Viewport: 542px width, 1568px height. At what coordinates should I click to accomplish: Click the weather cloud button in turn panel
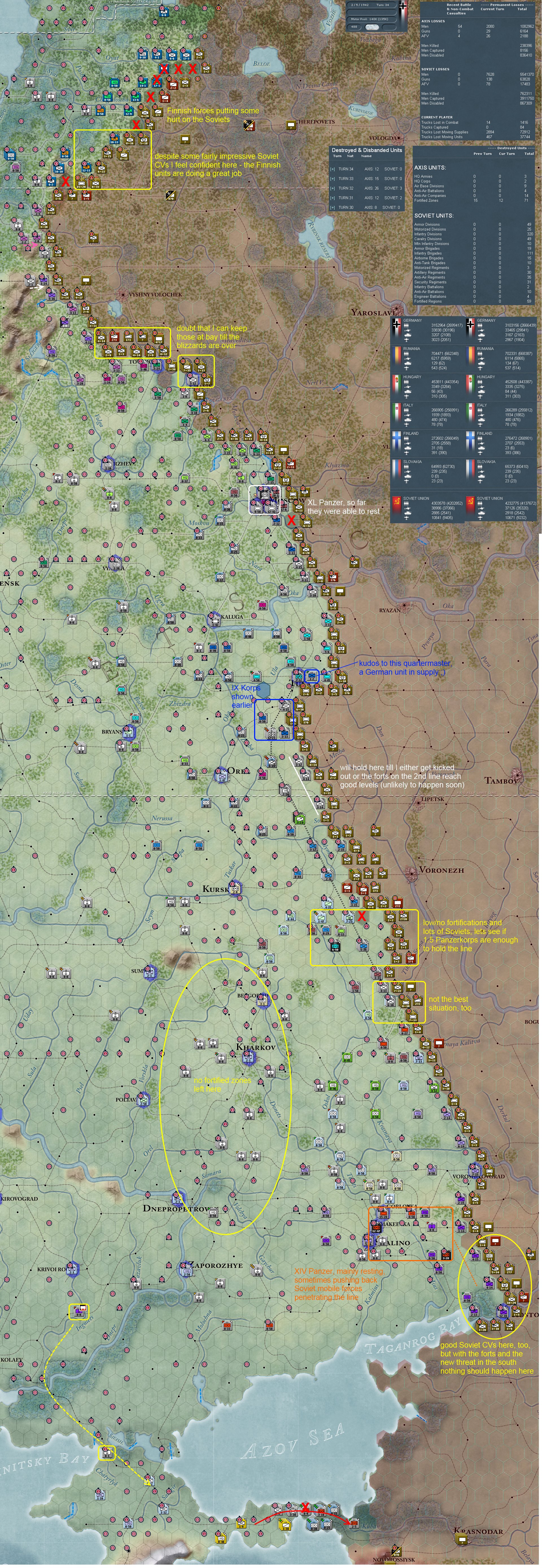(x=373, y=27)
